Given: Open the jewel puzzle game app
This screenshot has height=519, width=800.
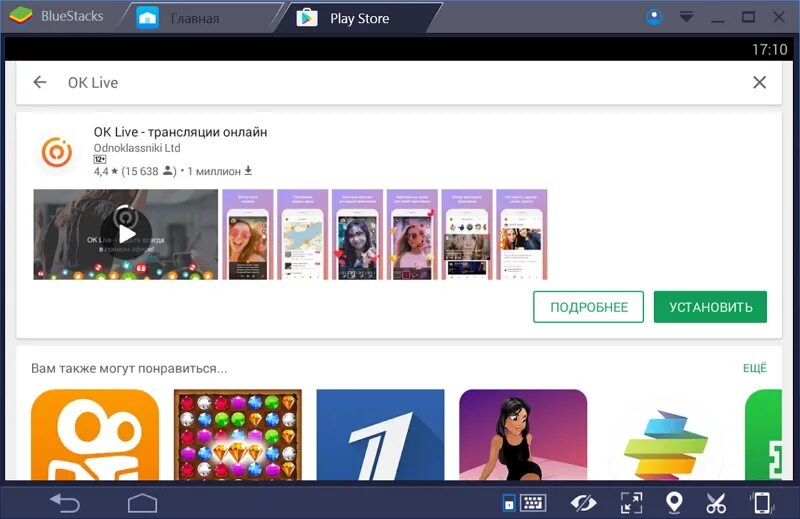Looking at the screenshot, I should coord(238,434).
